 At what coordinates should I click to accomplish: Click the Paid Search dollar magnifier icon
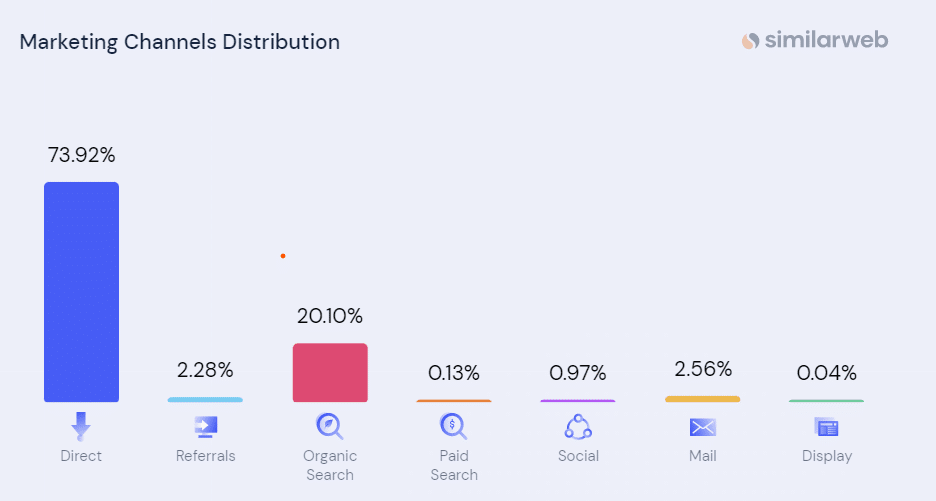coord(454,427)
